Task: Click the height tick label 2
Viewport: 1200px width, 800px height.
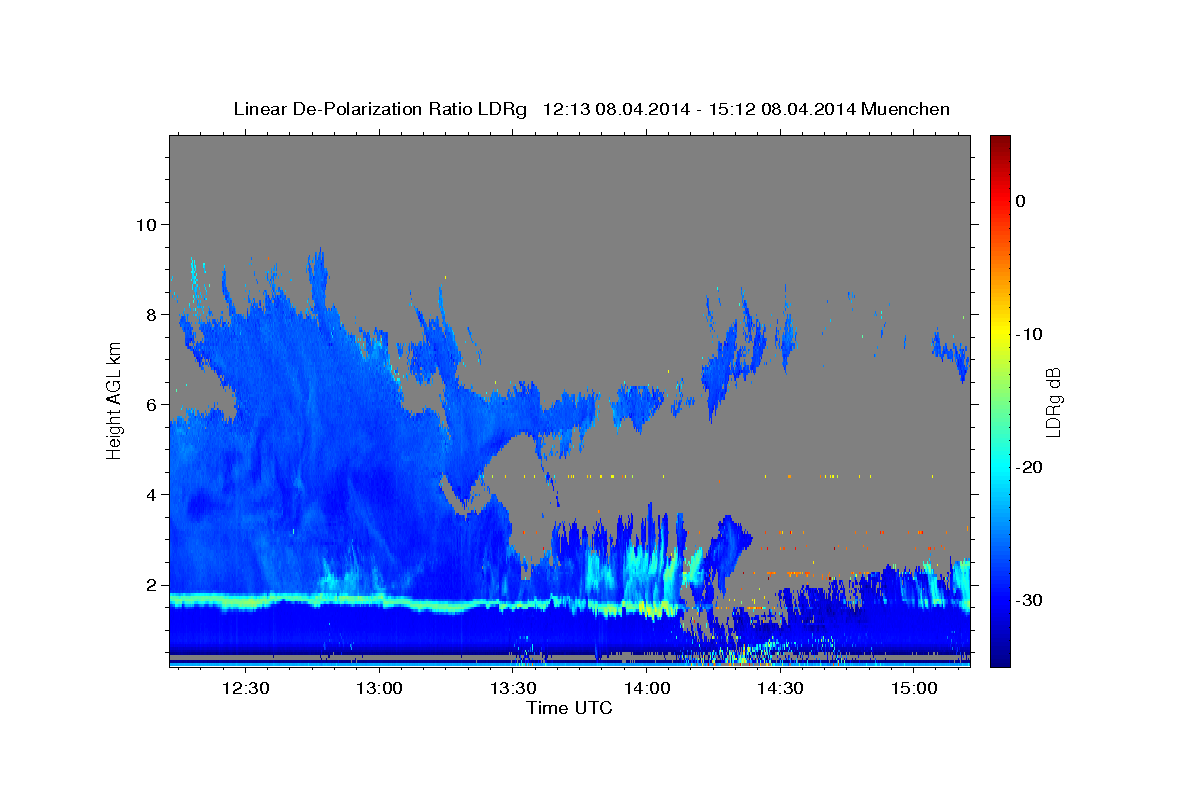Action: [152, 585]
